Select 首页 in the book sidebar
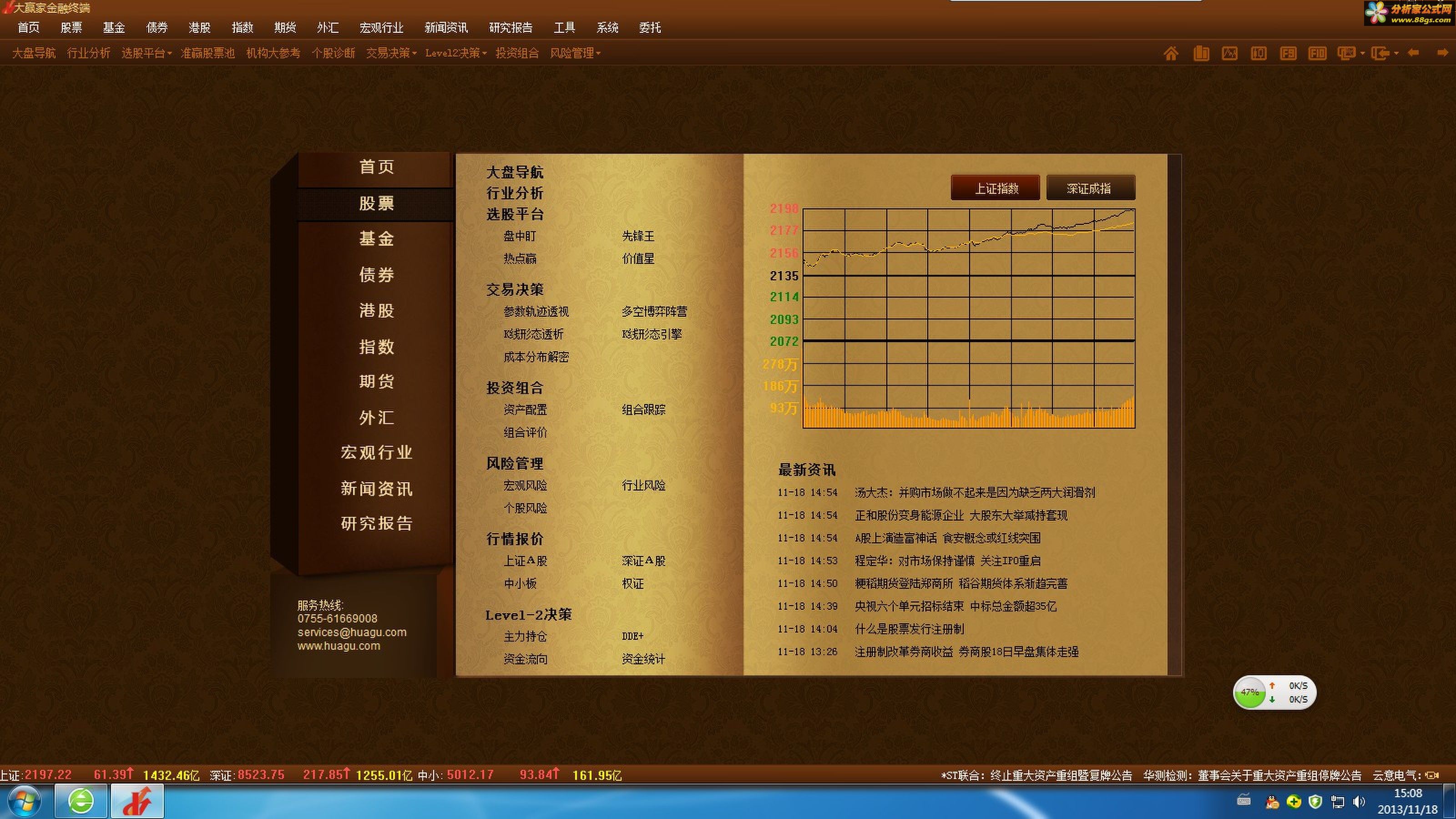Viewport: 1456px width, 819px height. (x=376, y=167)
